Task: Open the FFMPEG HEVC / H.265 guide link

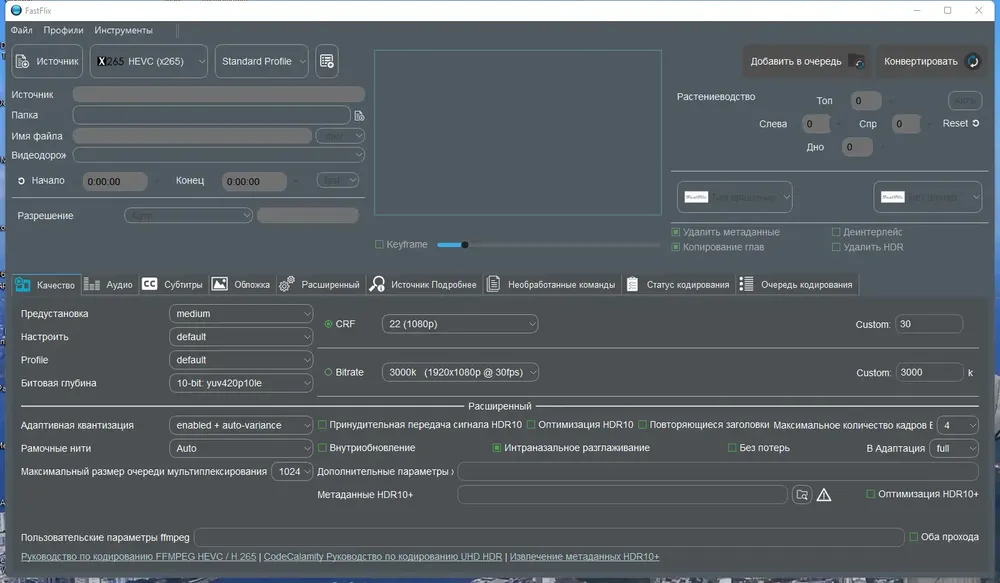Action: pyautogui.click(x=138, y=557)
